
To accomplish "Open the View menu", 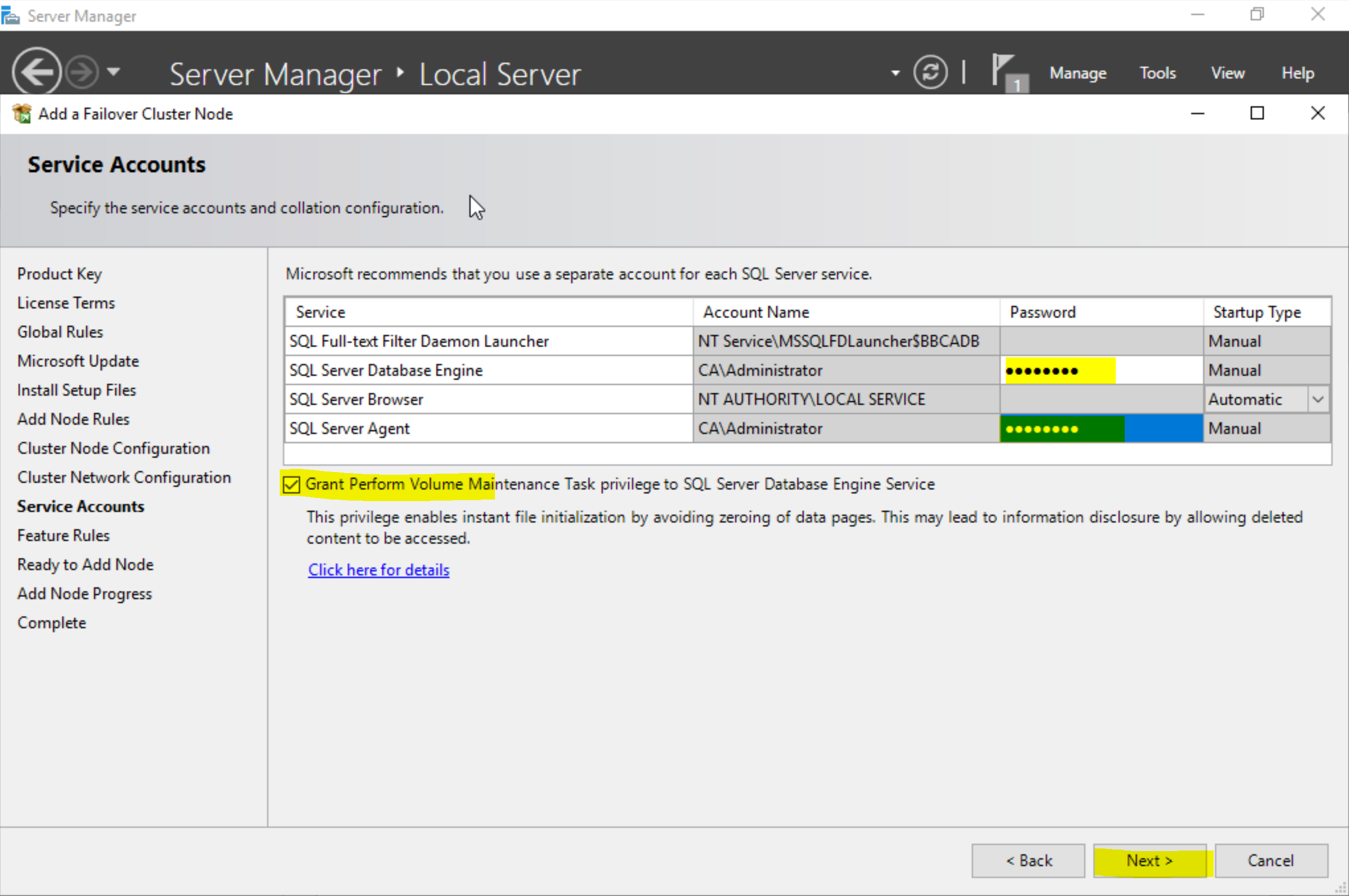I will tap(1228, 73).
